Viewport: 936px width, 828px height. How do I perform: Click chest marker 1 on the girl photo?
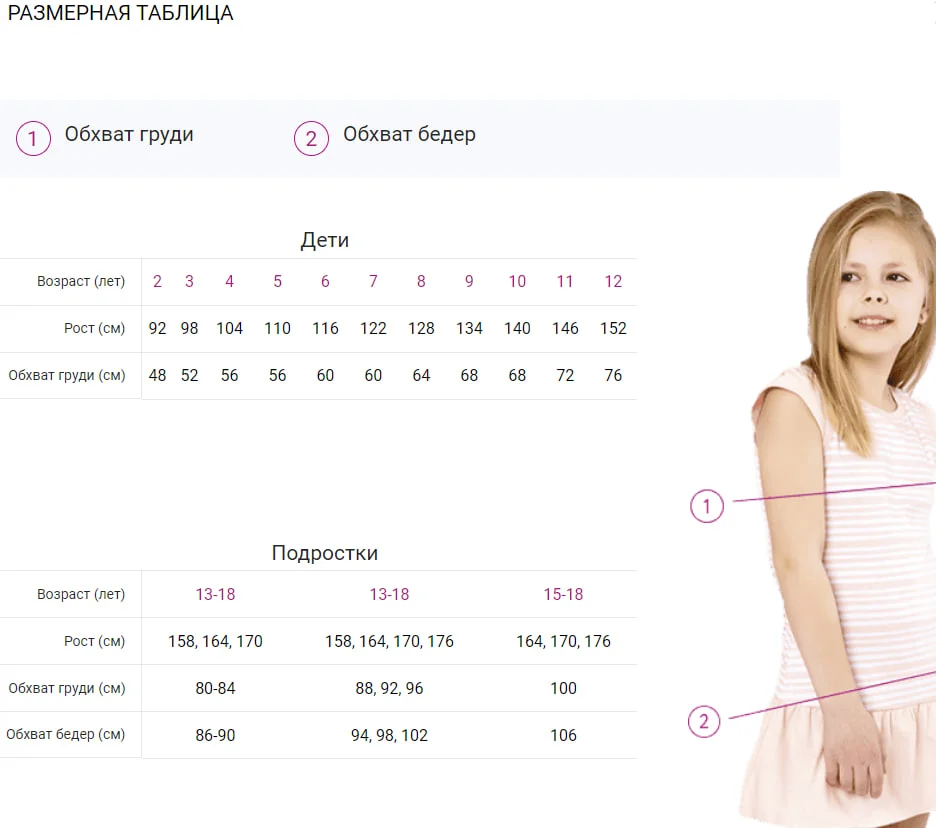coord(707,506)
